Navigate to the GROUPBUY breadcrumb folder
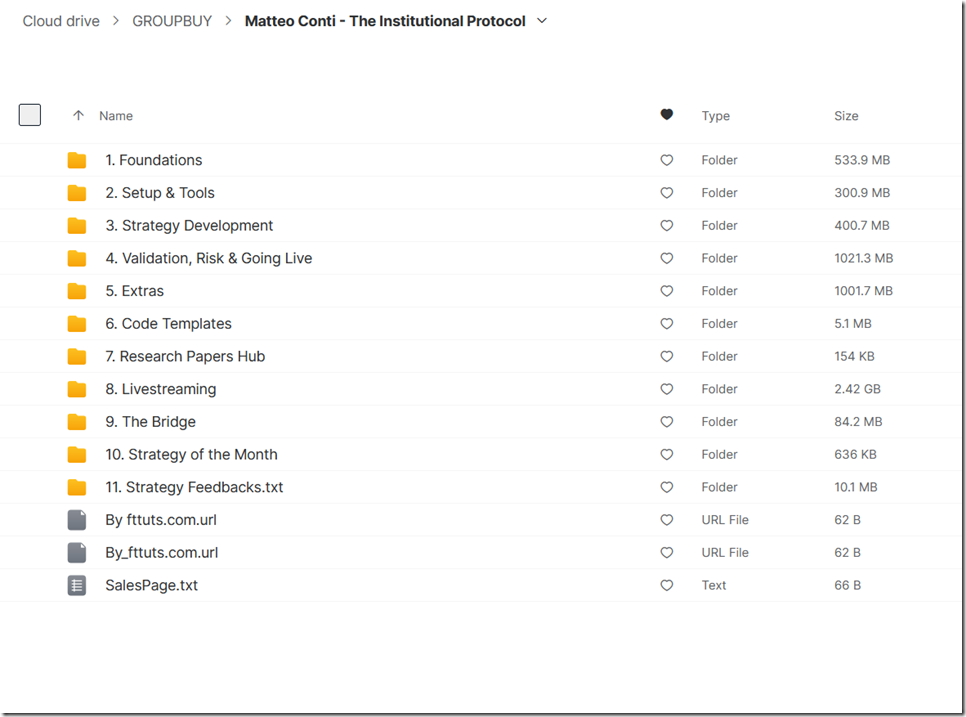 coord(172,21)
